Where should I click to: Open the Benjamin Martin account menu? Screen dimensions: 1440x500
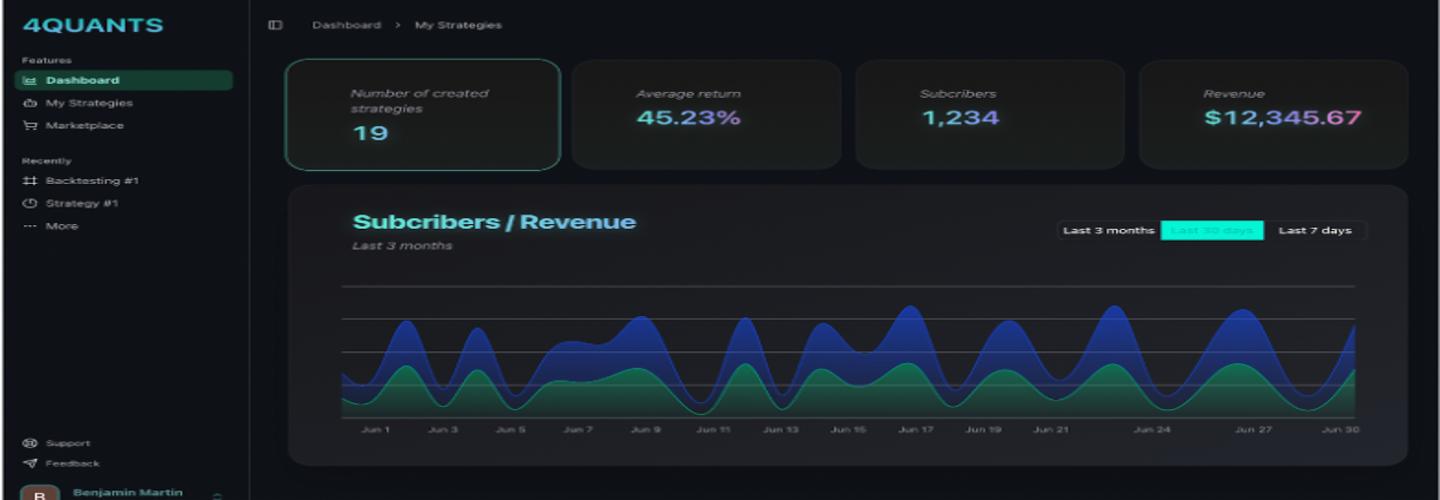[127, 492]
